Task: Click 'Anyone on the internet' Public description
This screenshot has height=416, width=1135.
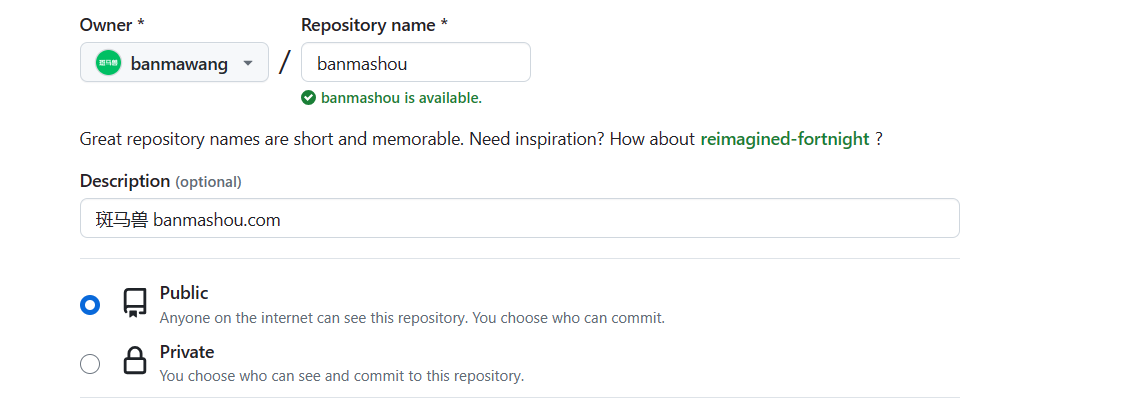Action: (412, 318)
